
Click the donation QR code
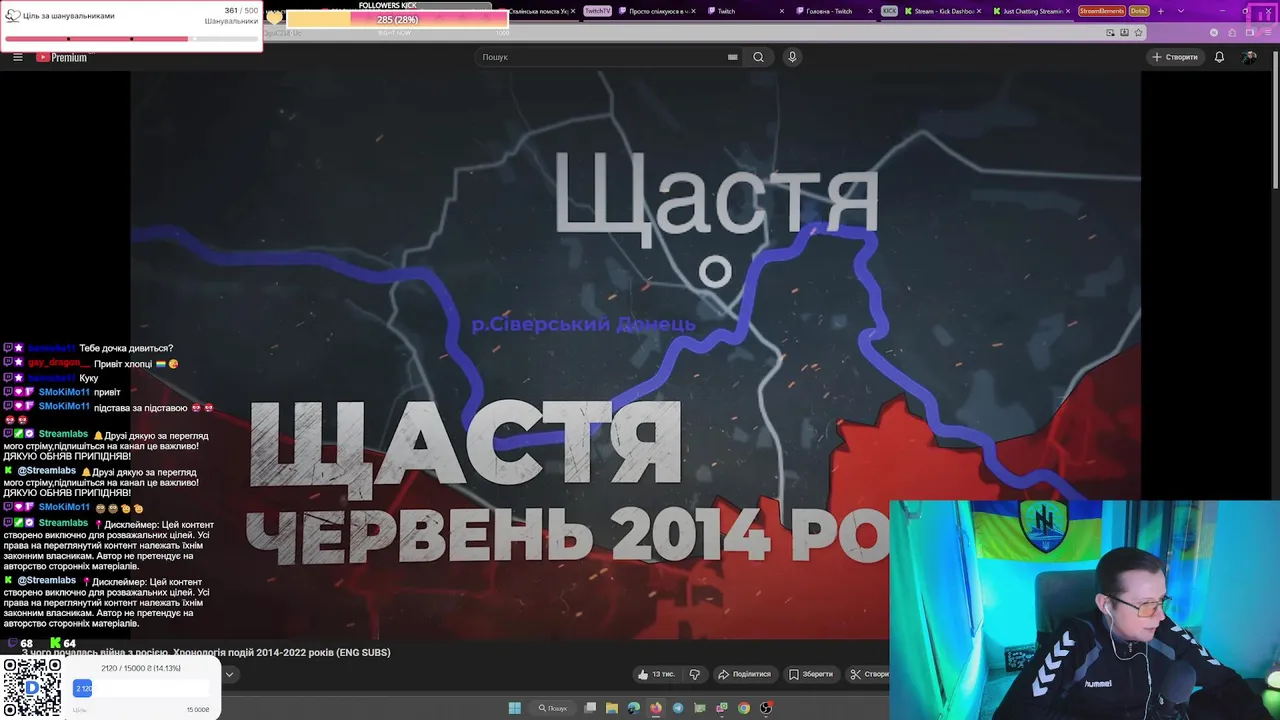(32, 688)
